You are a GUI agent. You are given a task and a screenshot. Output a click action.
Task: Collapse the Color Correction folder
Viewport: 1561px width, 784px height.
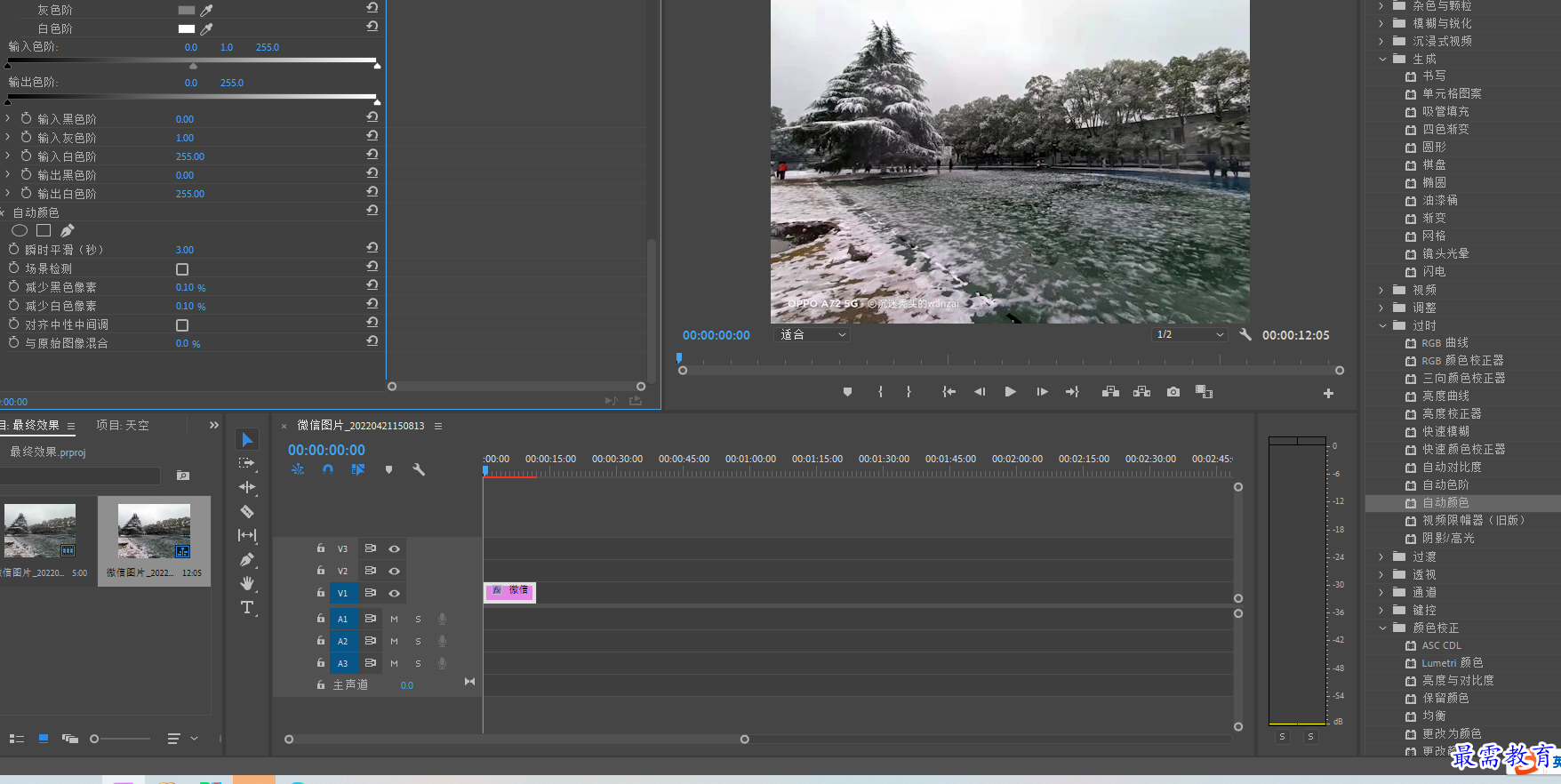(x=1382, y=628)
